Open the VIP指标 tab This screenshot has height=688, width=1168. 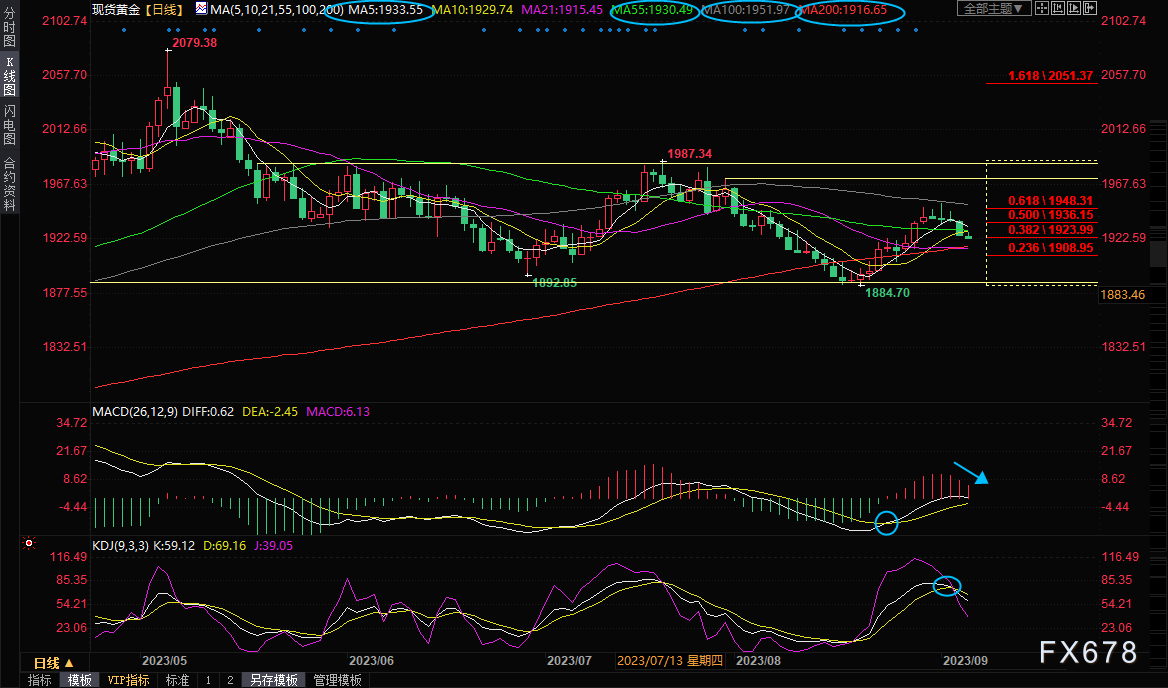pos(128,680)
